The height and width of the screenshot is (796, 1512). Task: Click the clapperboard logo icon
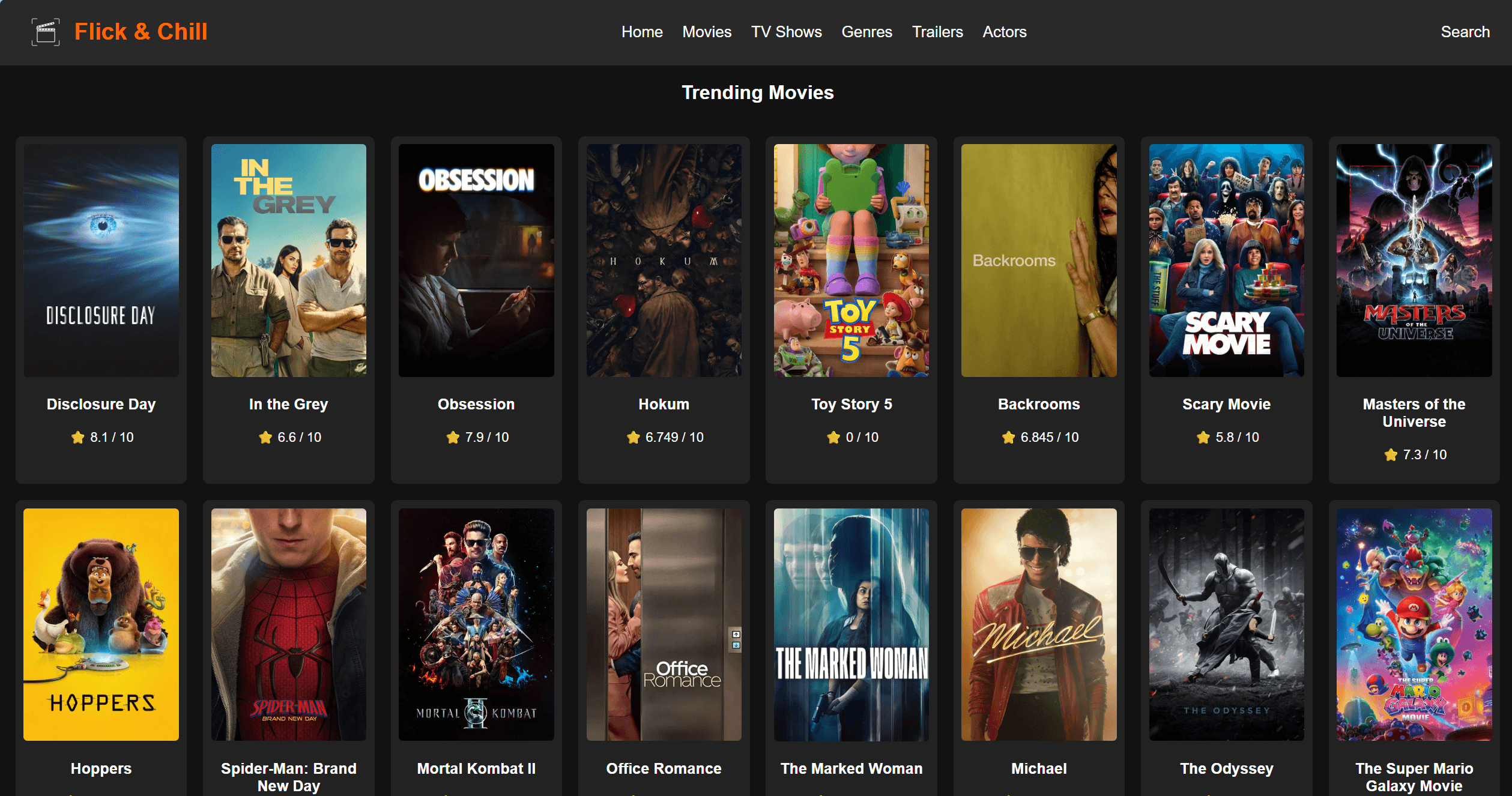[x=46, y=32]
